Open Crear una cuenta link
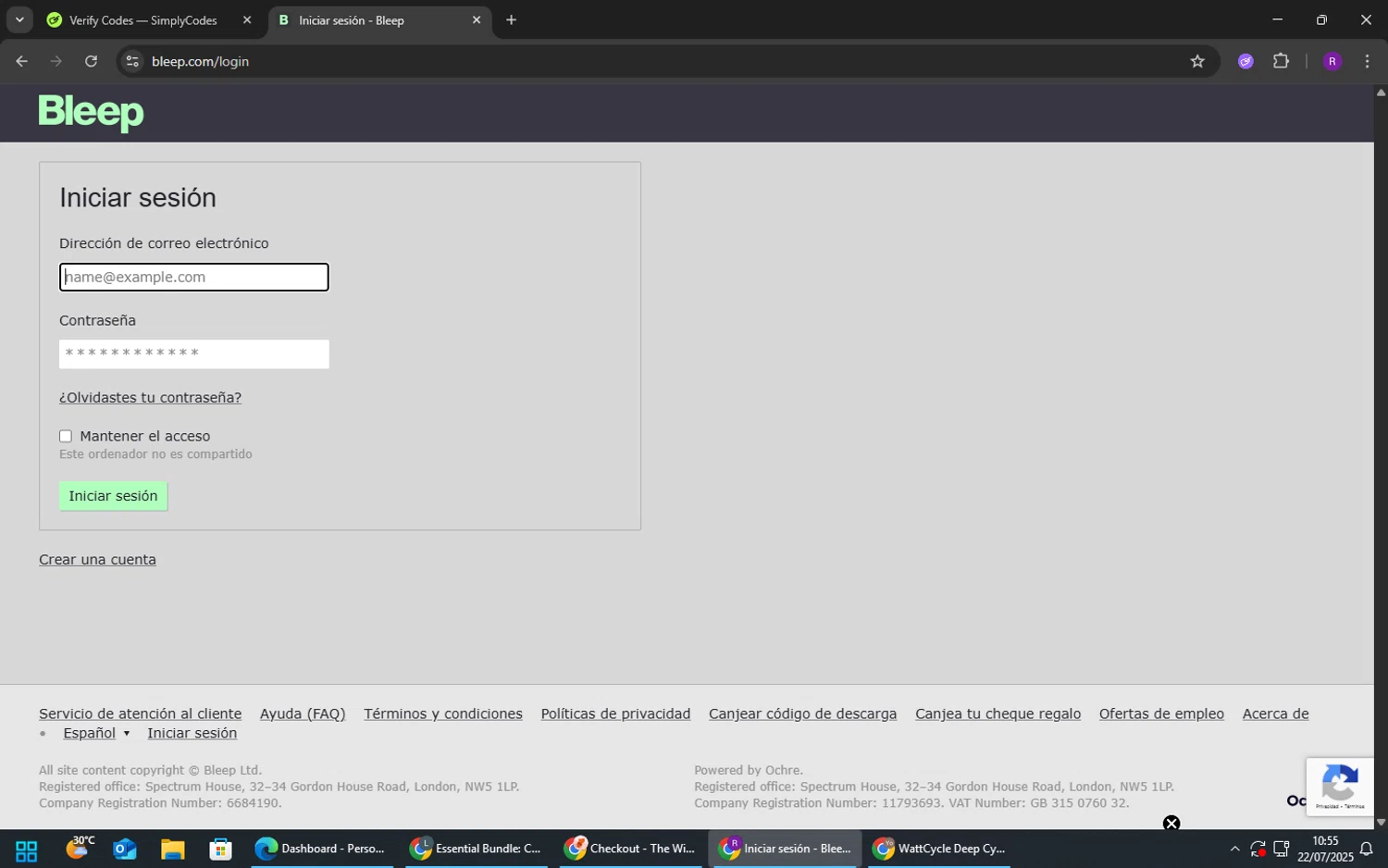Image resolution: width=1388 pixels, height=868 pixels. coord(97,559)
